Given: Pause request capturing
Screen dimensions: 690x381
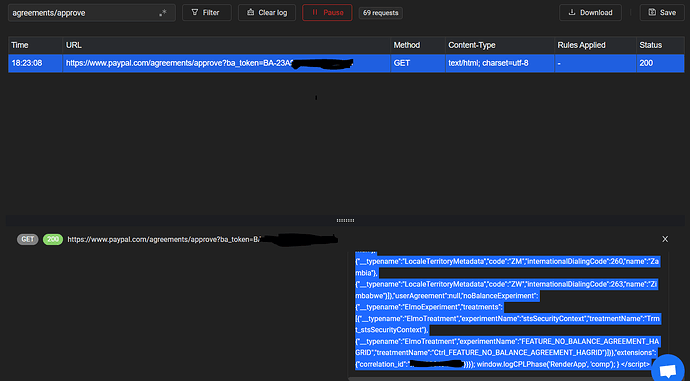Looking at the screenshot, I should coord(327,13).
